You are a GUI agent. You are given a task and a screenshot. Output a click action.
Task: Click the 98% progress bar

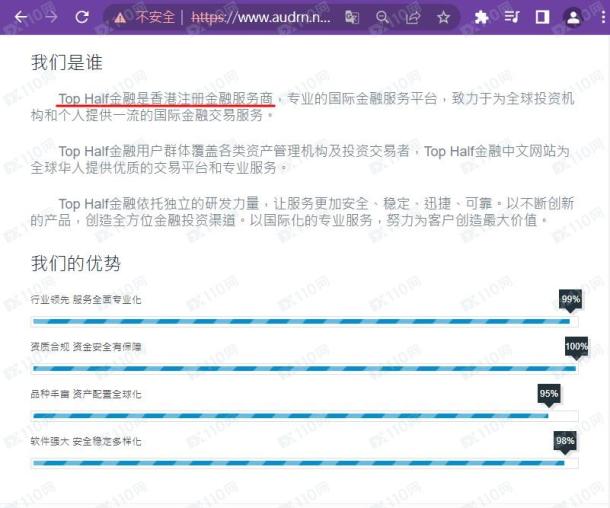click(304, 463)
